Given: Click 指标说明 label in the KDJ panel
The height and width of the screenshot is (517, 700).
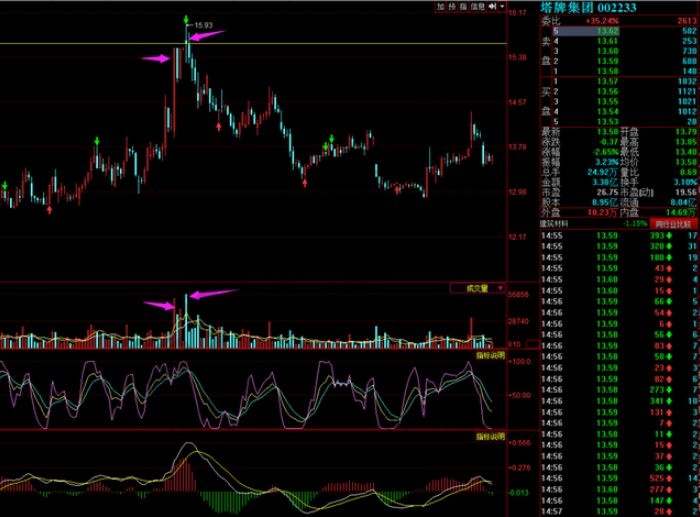Looking at the screenshot, I should pos(490,356).
